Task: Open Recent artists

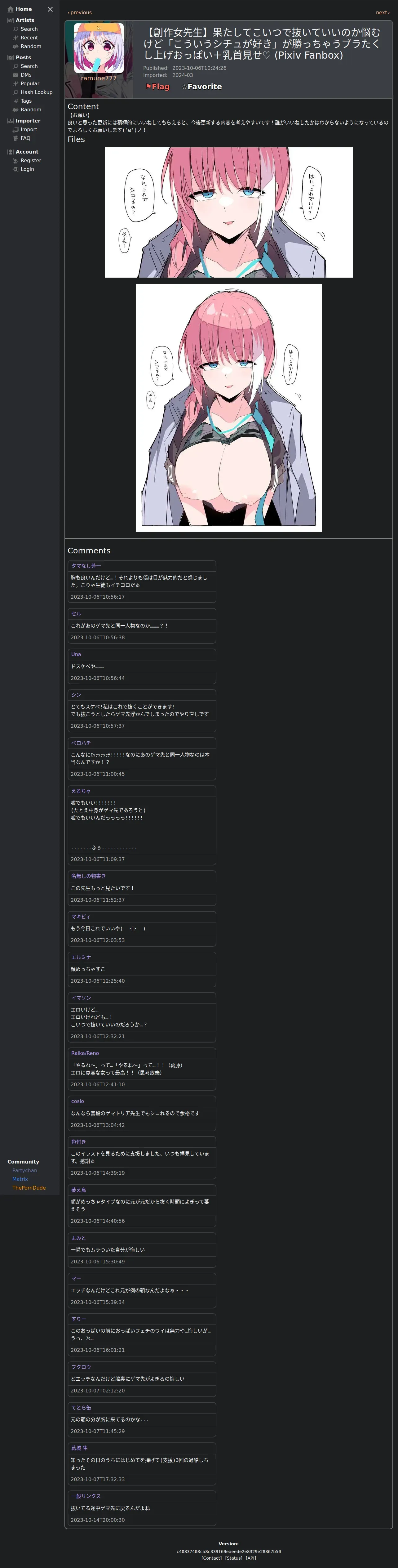Action: tap(29, 38)
